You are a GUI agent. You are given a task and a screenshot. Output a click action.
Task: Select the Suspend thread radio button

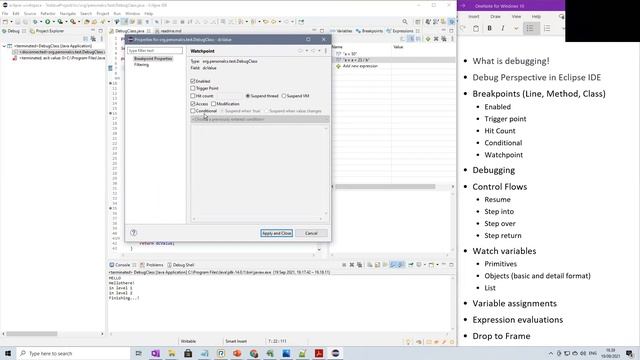click(247, 96)
